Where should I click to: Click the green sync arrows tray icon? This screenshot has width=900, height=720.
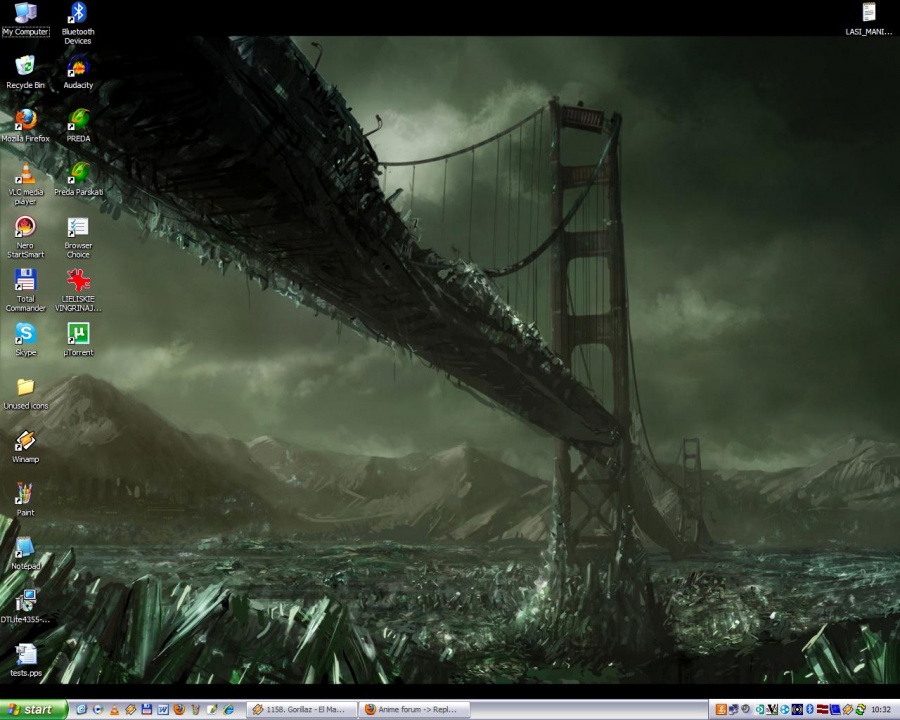pos(860,710)
